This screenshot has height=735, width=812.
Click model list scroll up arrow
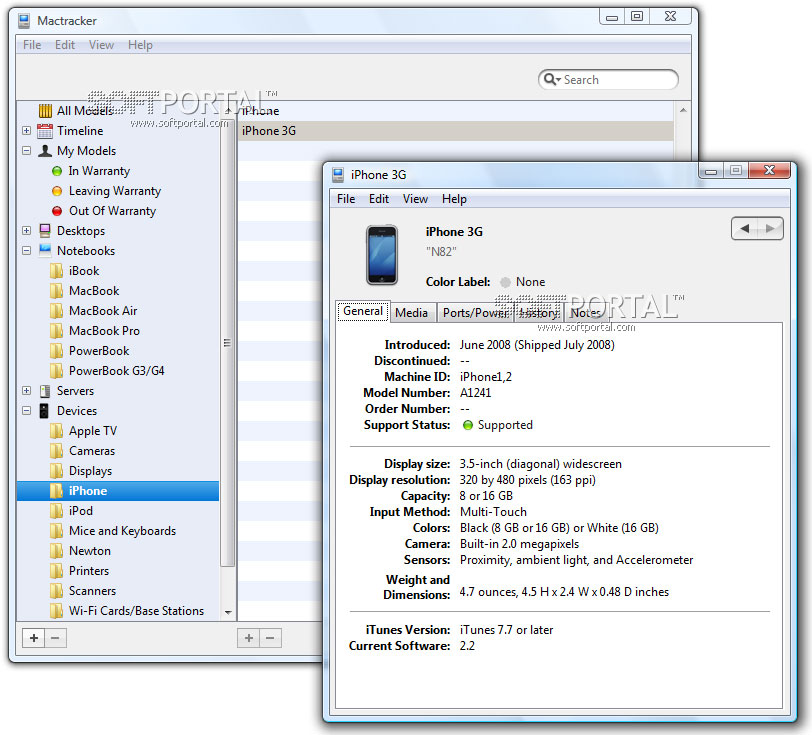[x=683, y=110]
